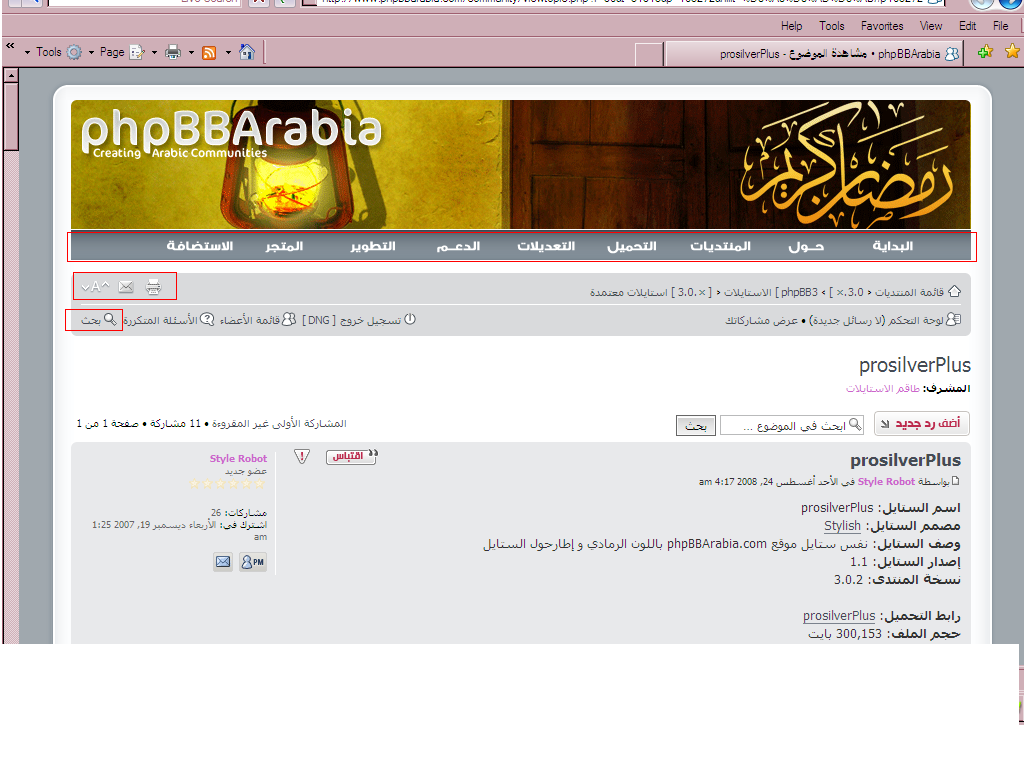Open التطوير in the site navigation
Viewport: 1024px width, 768px height.
373,246
